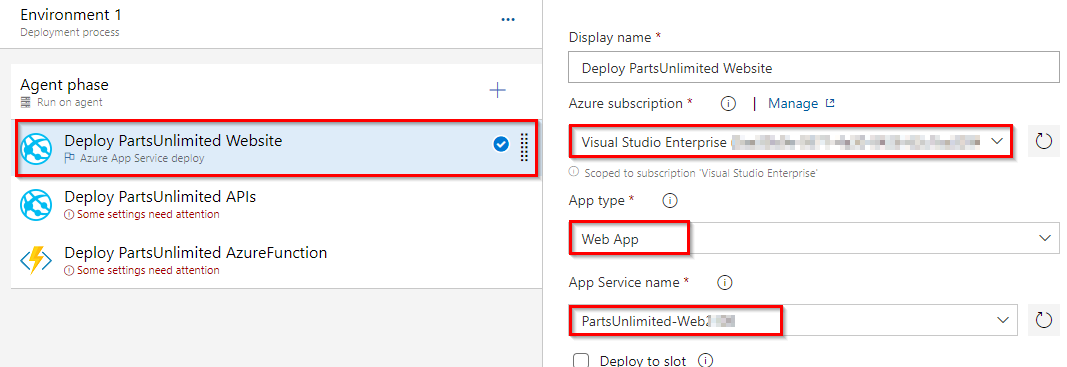
Task: Click the blue checkmark on Website task
Action: tap(501, 144)
